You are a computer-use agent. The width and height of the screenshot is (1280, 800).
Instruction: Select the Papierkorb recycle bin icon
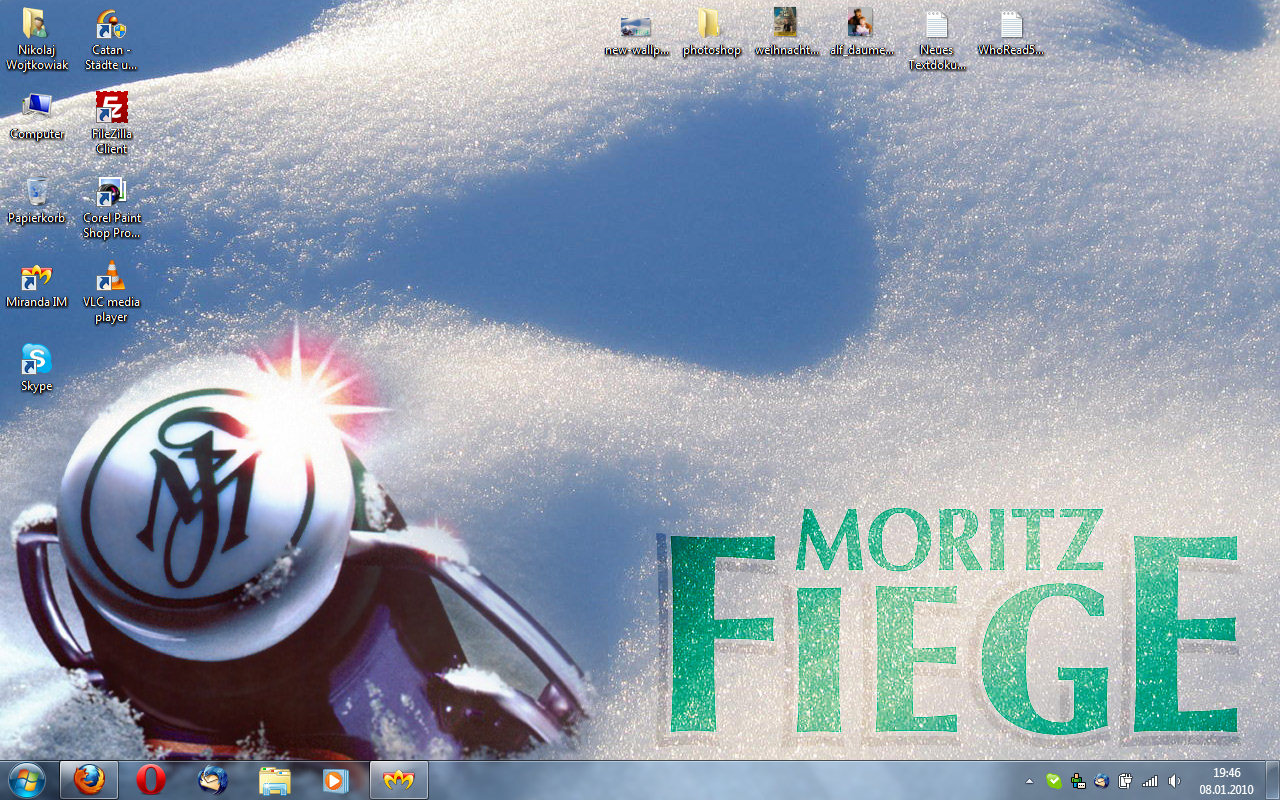37,192
